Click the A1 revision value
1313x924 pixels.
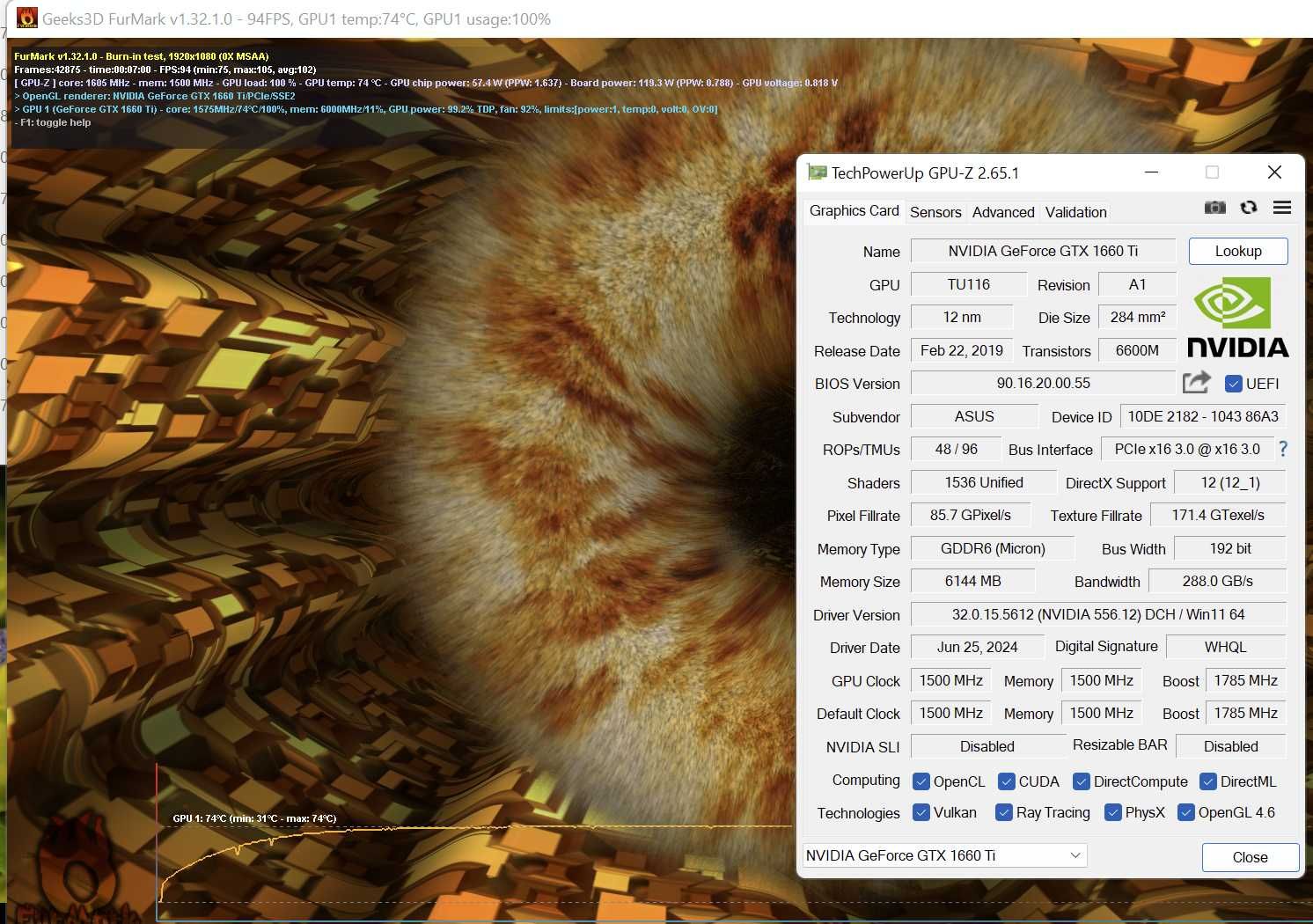tap(1137, 284)
